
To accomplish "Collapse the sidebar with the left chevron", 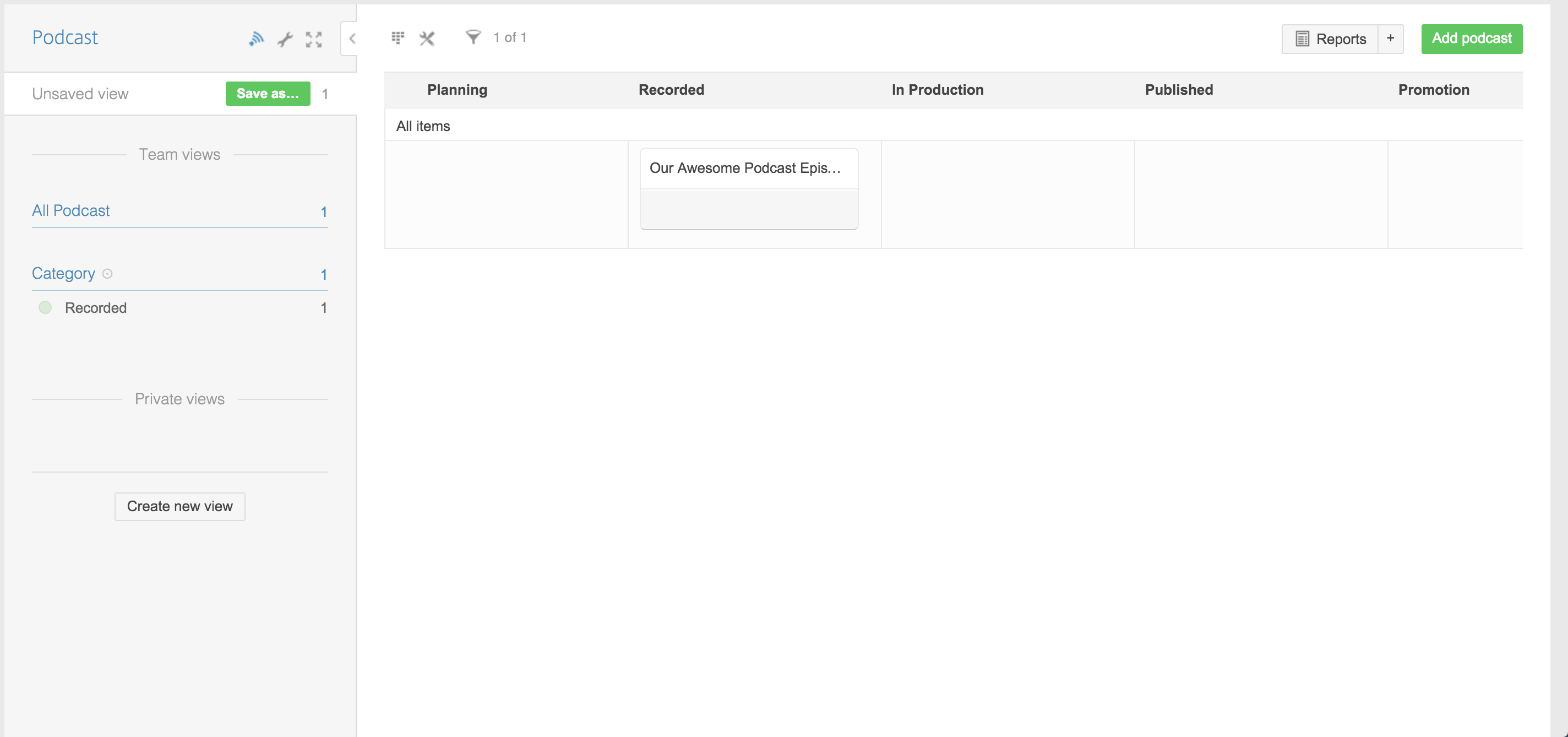I will point(351,39).
